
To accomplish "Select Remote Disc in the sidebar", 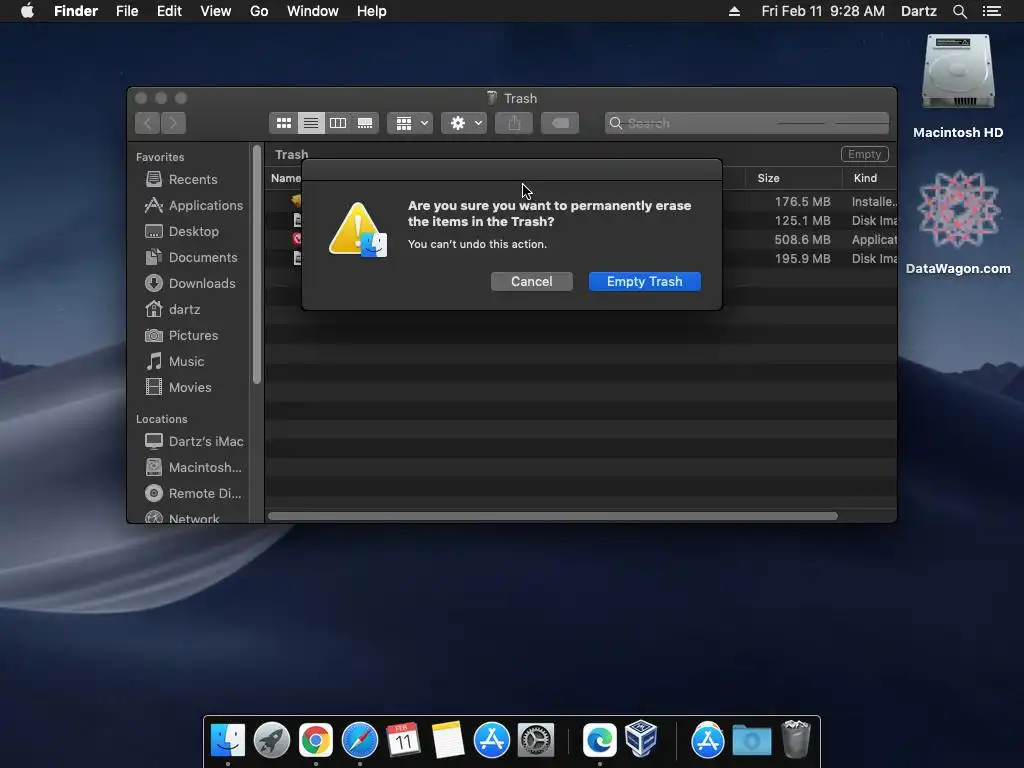I will (x=193, y=494).
